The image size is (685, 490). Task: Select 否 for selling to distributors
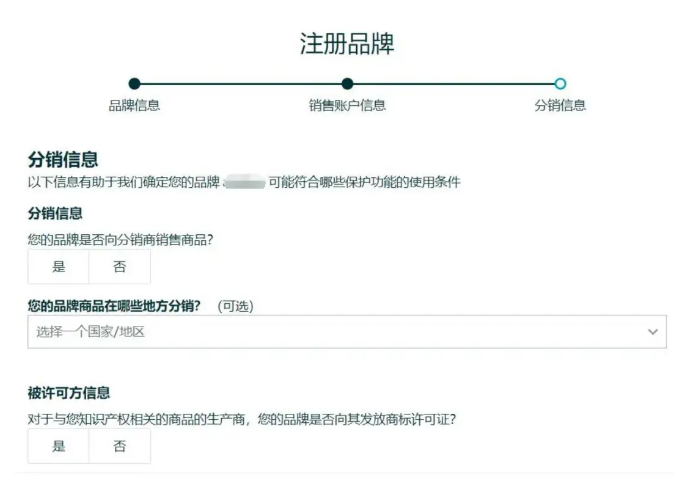(x=120, y=266)
